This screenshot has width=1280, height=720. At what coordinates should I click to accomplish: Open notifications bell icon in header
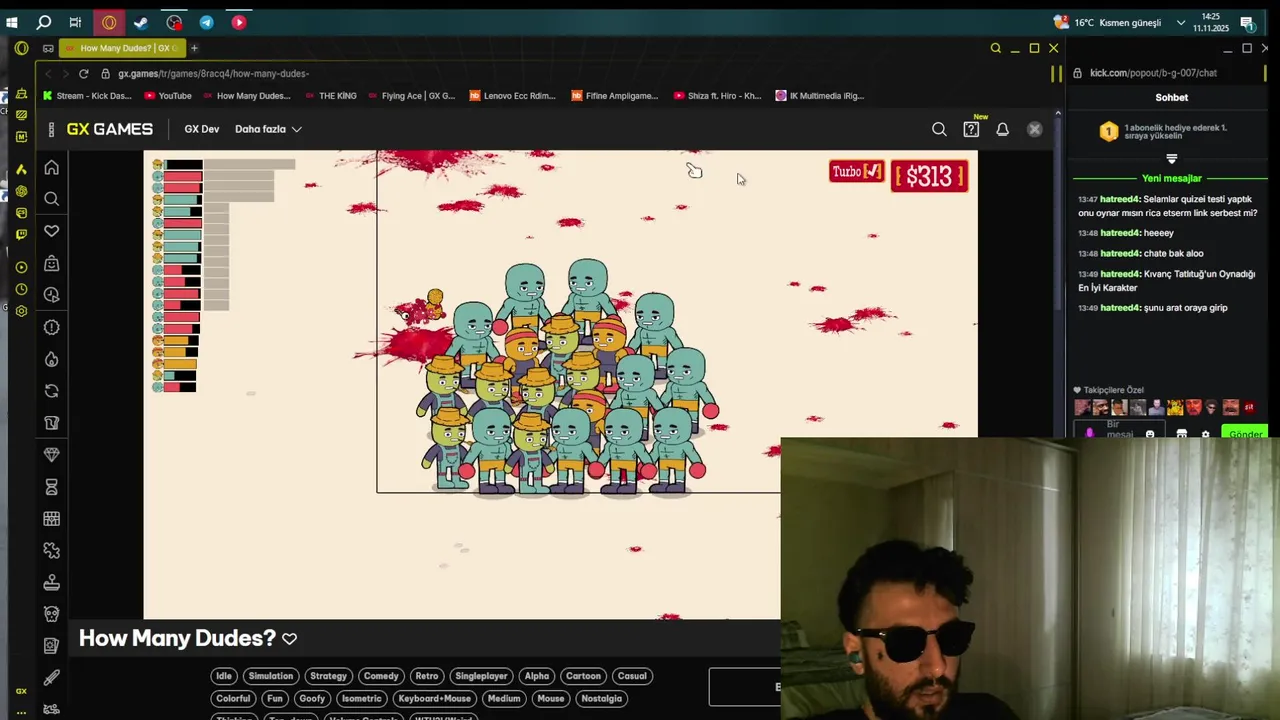[1002, 129]
